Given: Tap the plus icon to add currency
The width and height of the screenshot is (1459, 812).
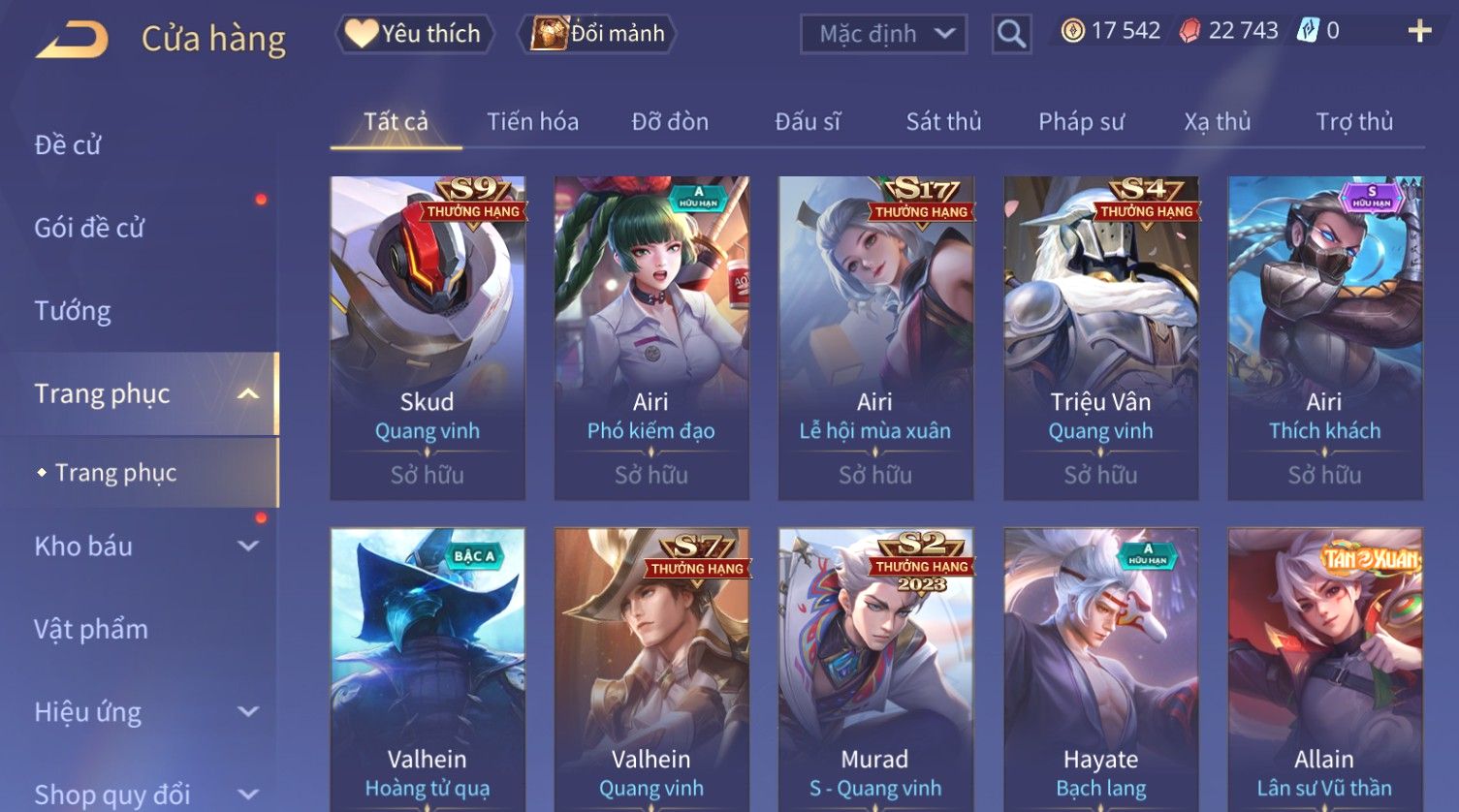Looking at the screenshot, I should (x=1419, y=32).
